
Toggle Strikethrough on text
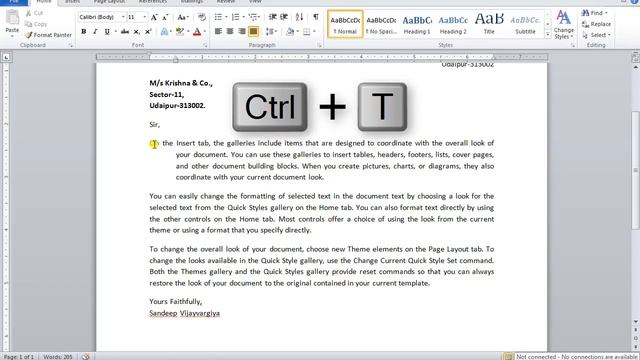(x=125, y=31)
